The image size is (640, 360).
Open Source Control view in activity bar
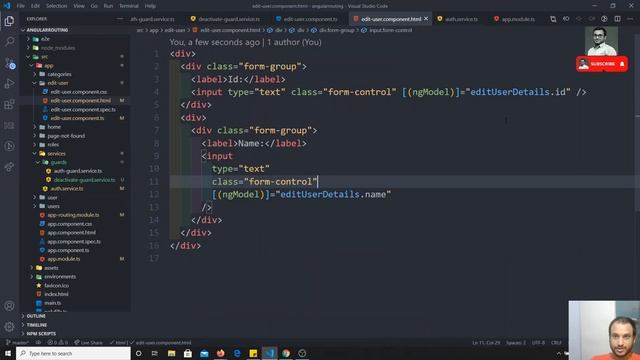pyautogui.click(x=9, y=63)
